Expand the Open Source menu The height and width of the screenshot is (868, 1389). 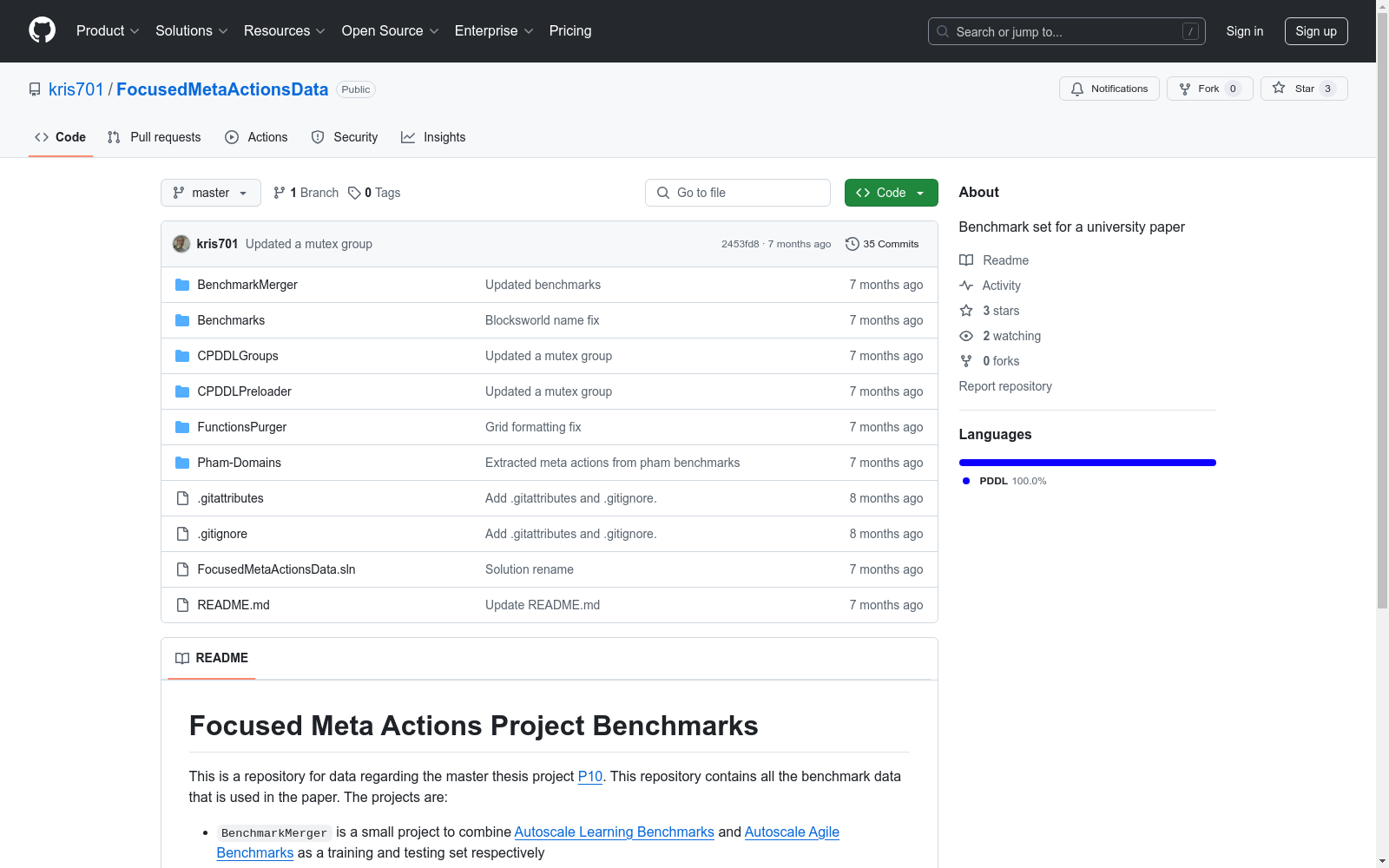[x=391, y=30]
